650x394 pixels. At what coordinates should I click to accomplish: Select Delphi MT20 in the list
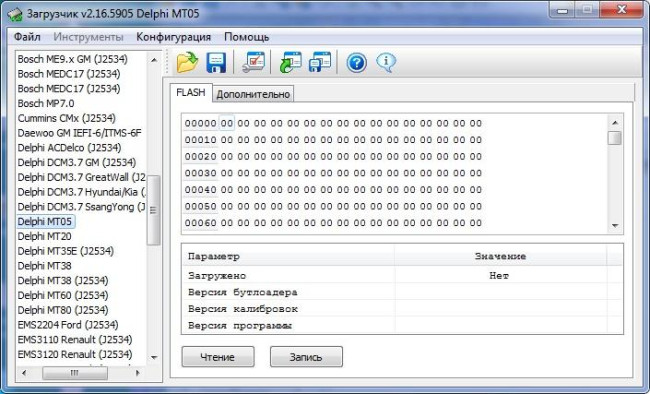click(x=44, y=236)
